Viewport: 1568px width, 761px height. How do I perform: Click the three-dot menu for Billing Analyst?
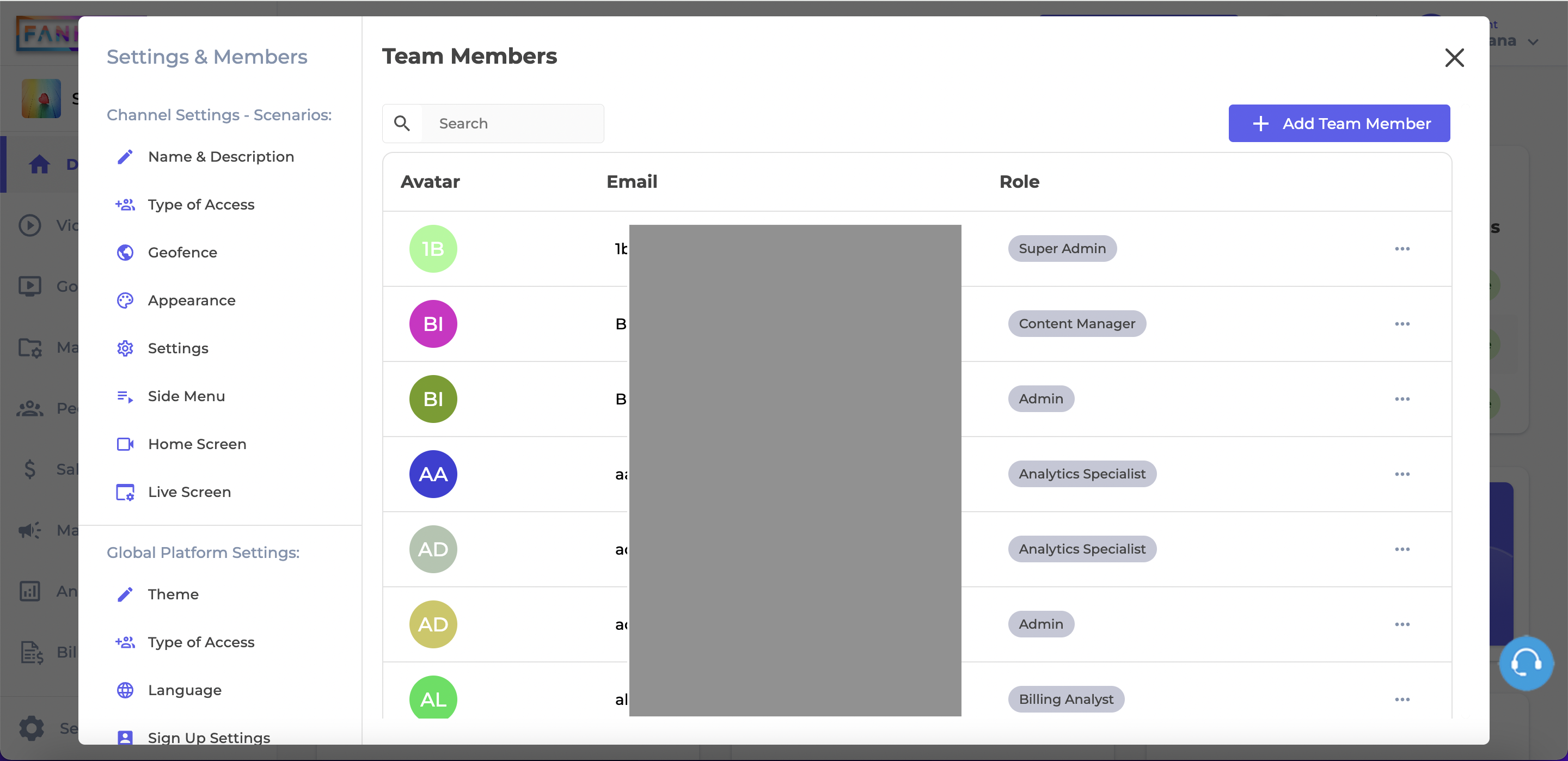tap(1402, 698)
